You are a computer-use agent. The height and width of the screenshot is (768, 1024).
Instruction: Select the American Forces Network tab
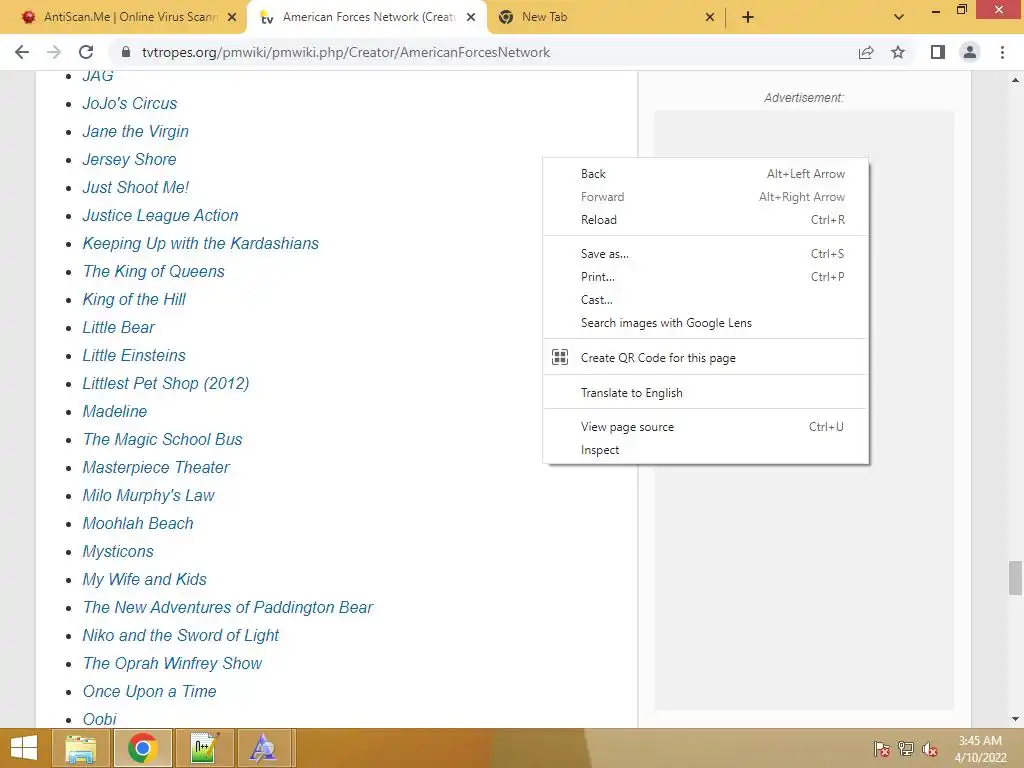pyautogui.click(x=367, y=17)
